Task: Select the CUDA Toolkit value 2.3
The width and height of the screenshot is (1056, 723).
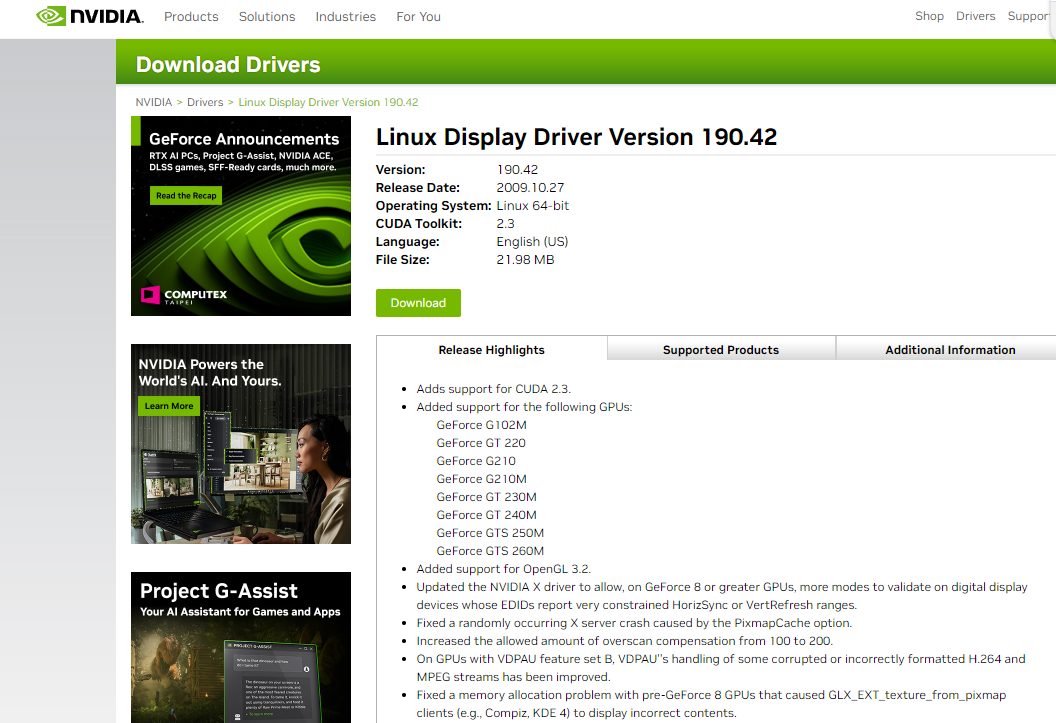Action: [x=505, y=223]
